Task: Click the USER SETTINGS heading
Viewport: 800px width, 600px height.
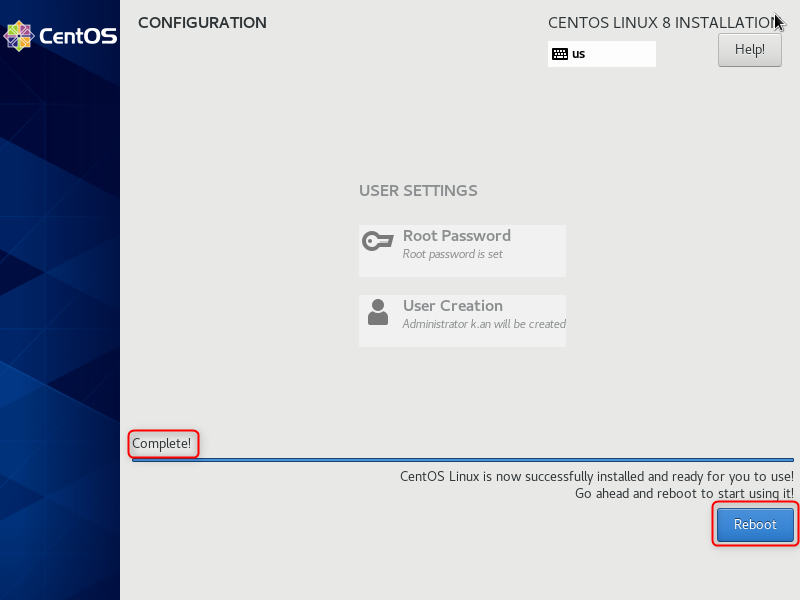Action: point(418,191)
